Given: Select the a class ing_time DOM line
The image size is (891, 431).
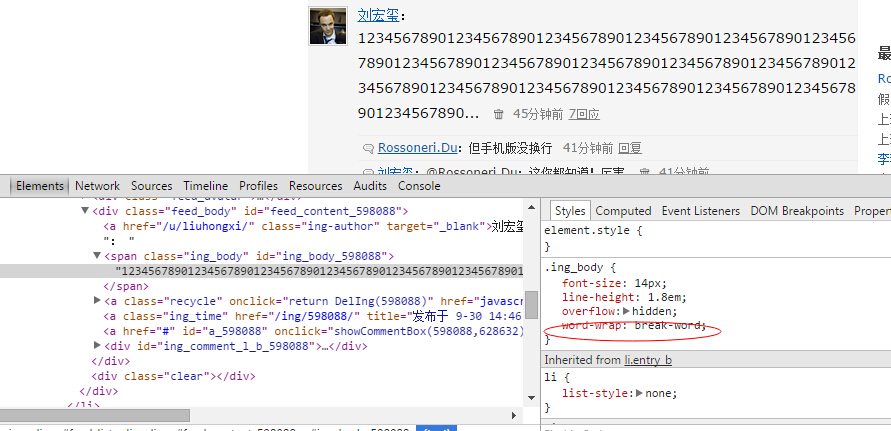Looking at the screenshot, I should click(313, 316).
